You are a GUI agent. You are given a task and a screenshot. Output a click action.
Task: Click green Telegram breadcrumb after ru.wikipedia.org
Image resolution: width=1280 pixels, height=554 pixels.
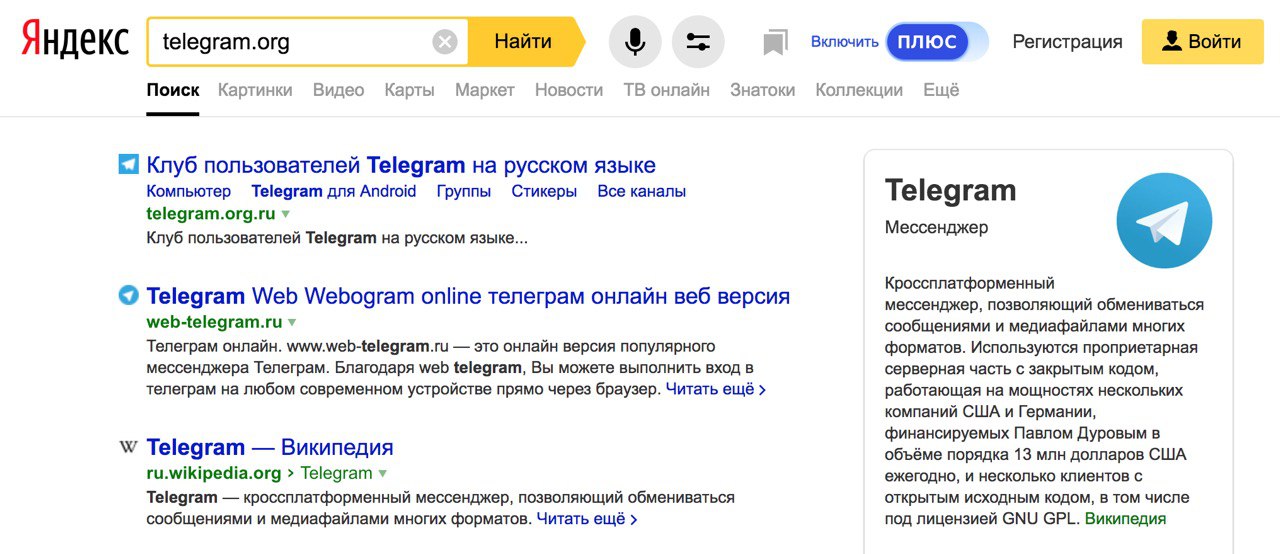point(336,473)
